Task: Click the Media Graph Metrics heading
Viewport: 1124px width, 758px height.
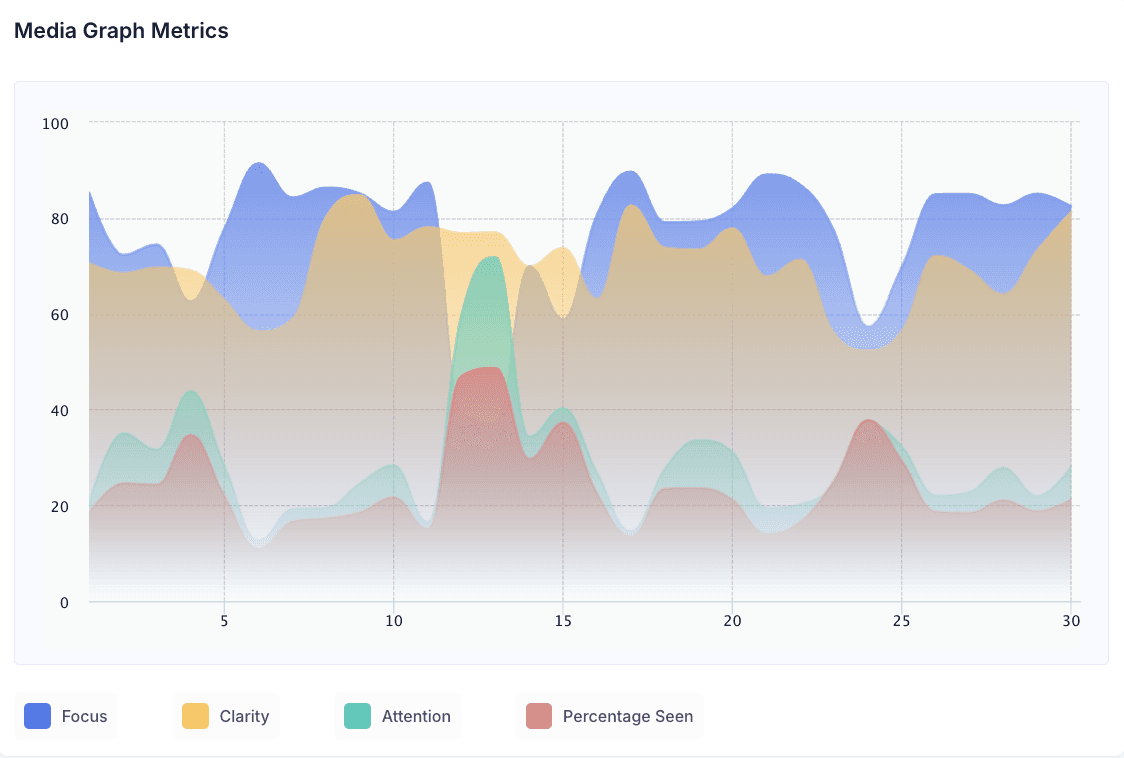Action: (121, 31)
